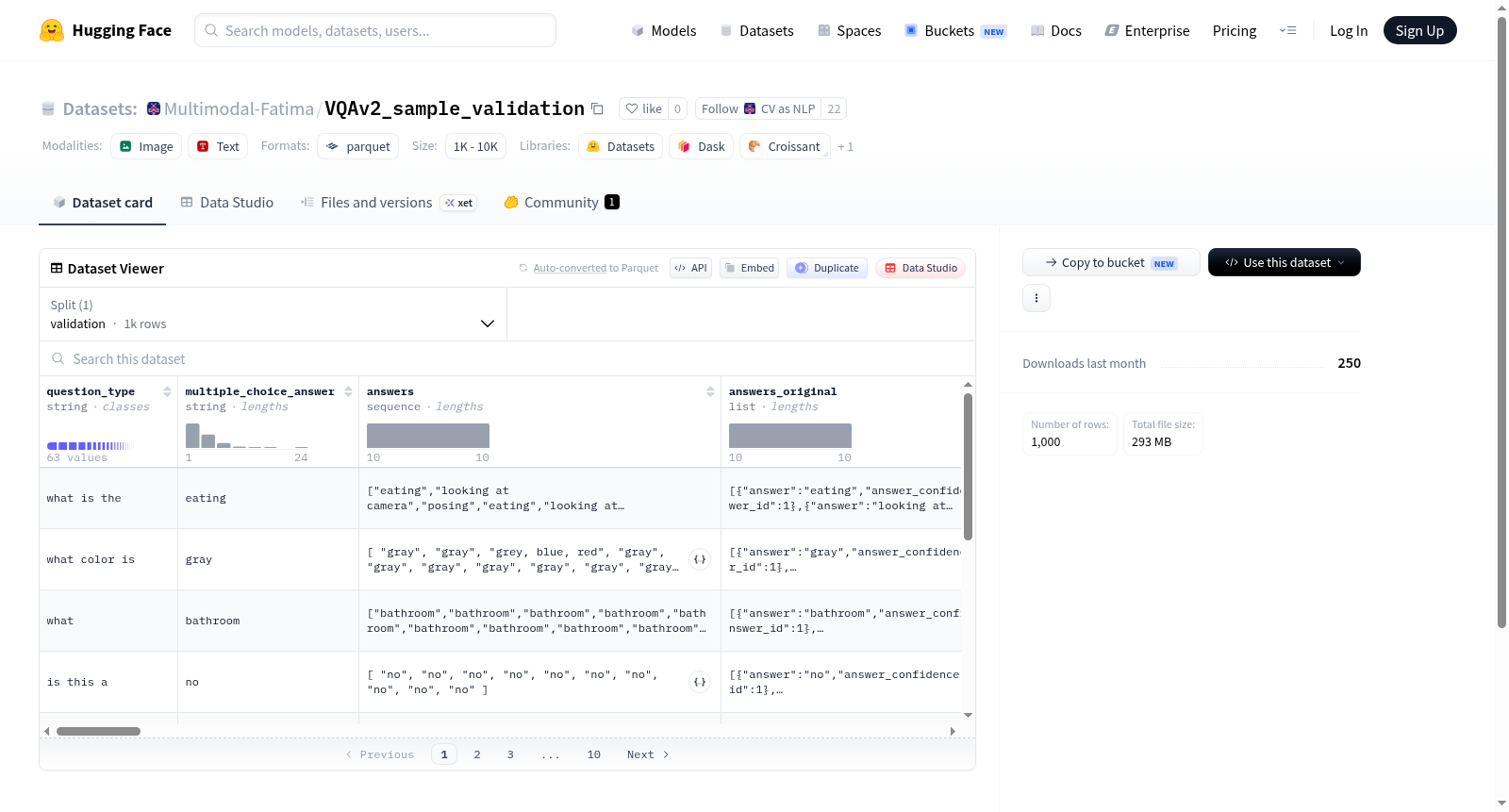The height and width of the screenshot is (812, 1509).
Task: Copy the dataset name to clipboard
Action: coord(597,108)
